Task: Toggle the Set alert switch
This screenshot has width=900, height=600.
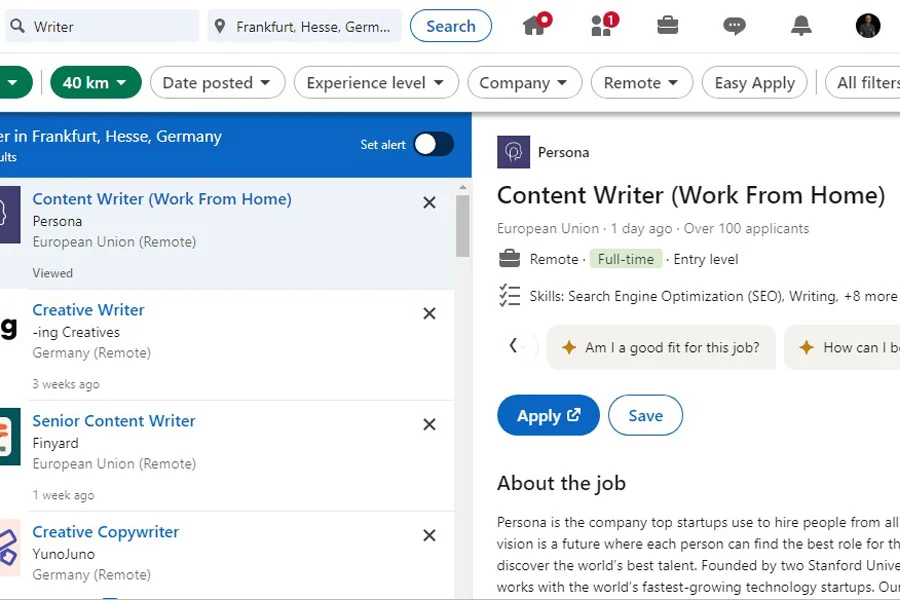Action: click(433, 144)
